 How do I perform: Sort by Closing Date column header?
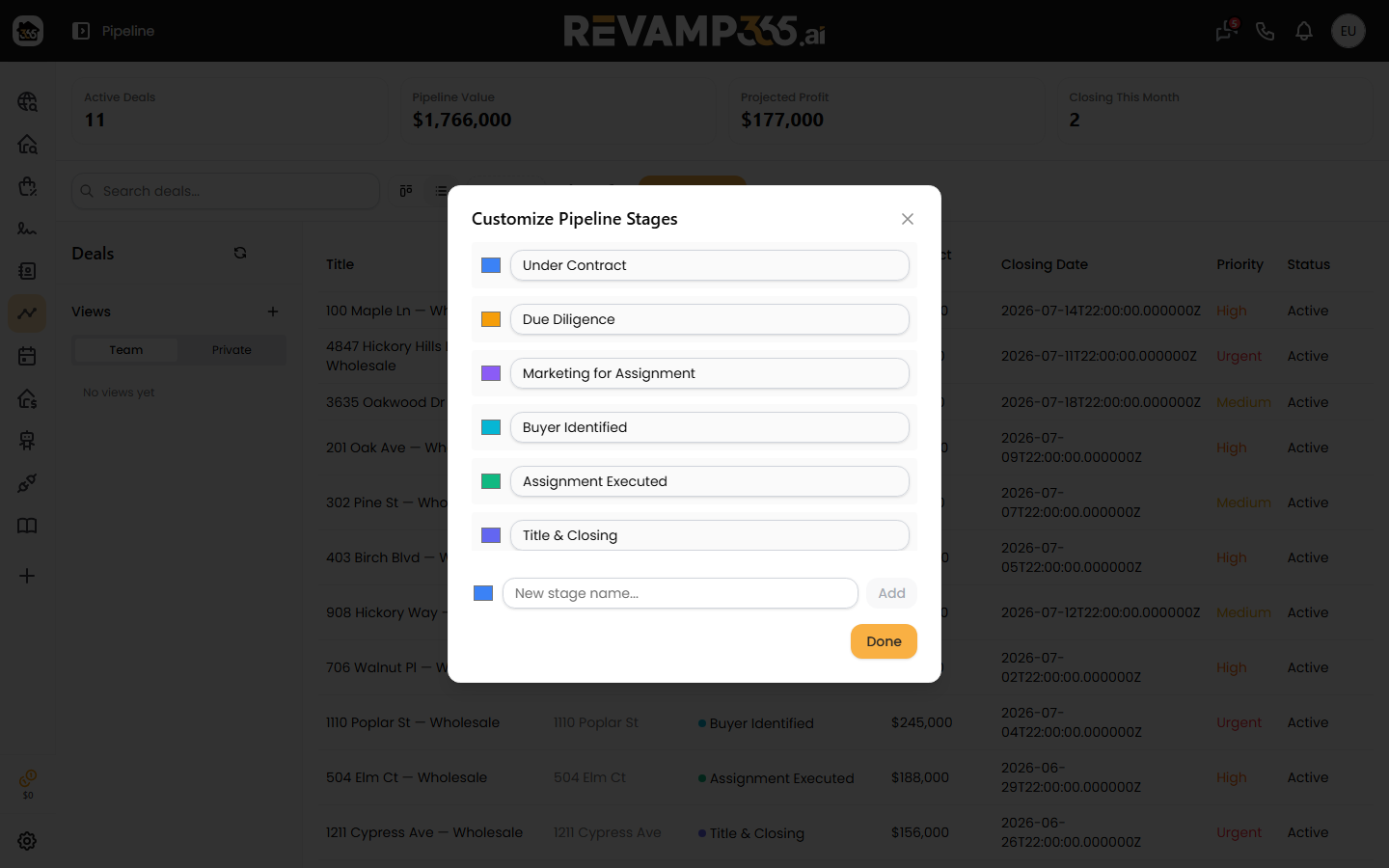tap(1044, 264)
